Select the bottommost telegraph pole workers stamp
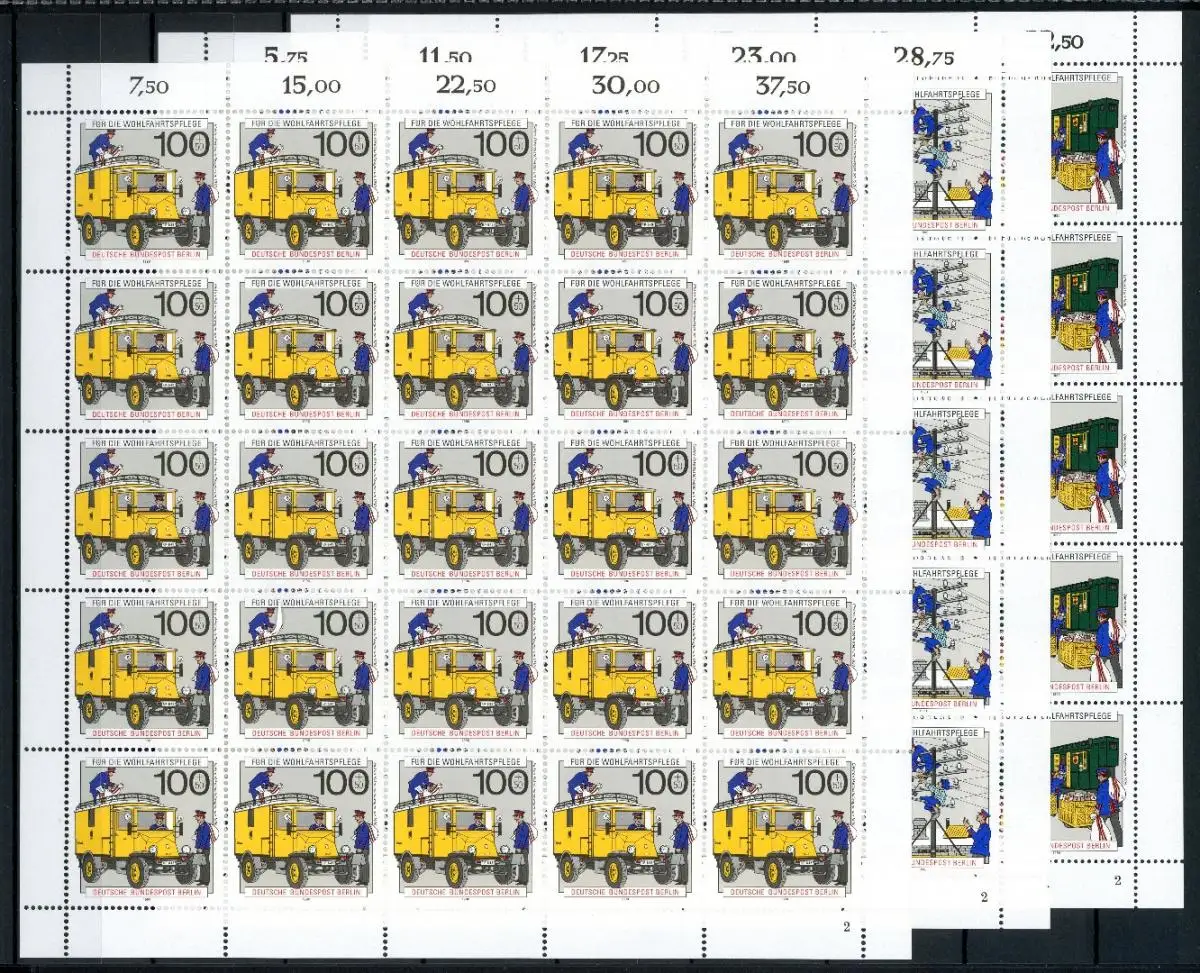This screenshot has width=1200, height=973. coord(950,798)
